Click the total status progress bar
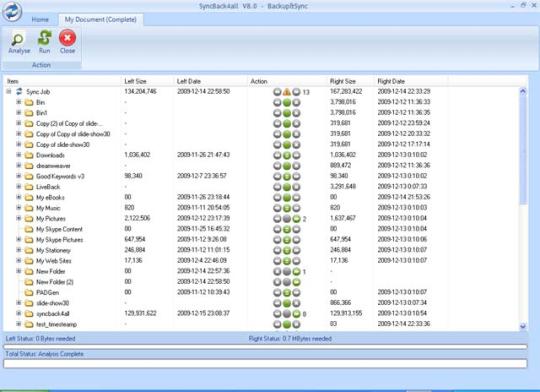The width and height of the screenshot is (540, 392). (265, 363)
